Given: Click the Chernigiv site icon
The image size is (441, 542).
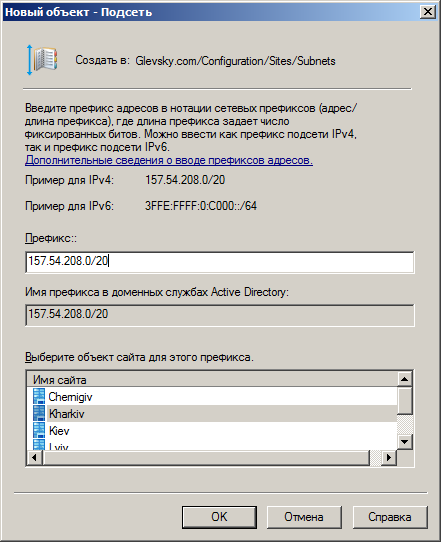Looking at the screenshot, I should (x=39, y=396).
